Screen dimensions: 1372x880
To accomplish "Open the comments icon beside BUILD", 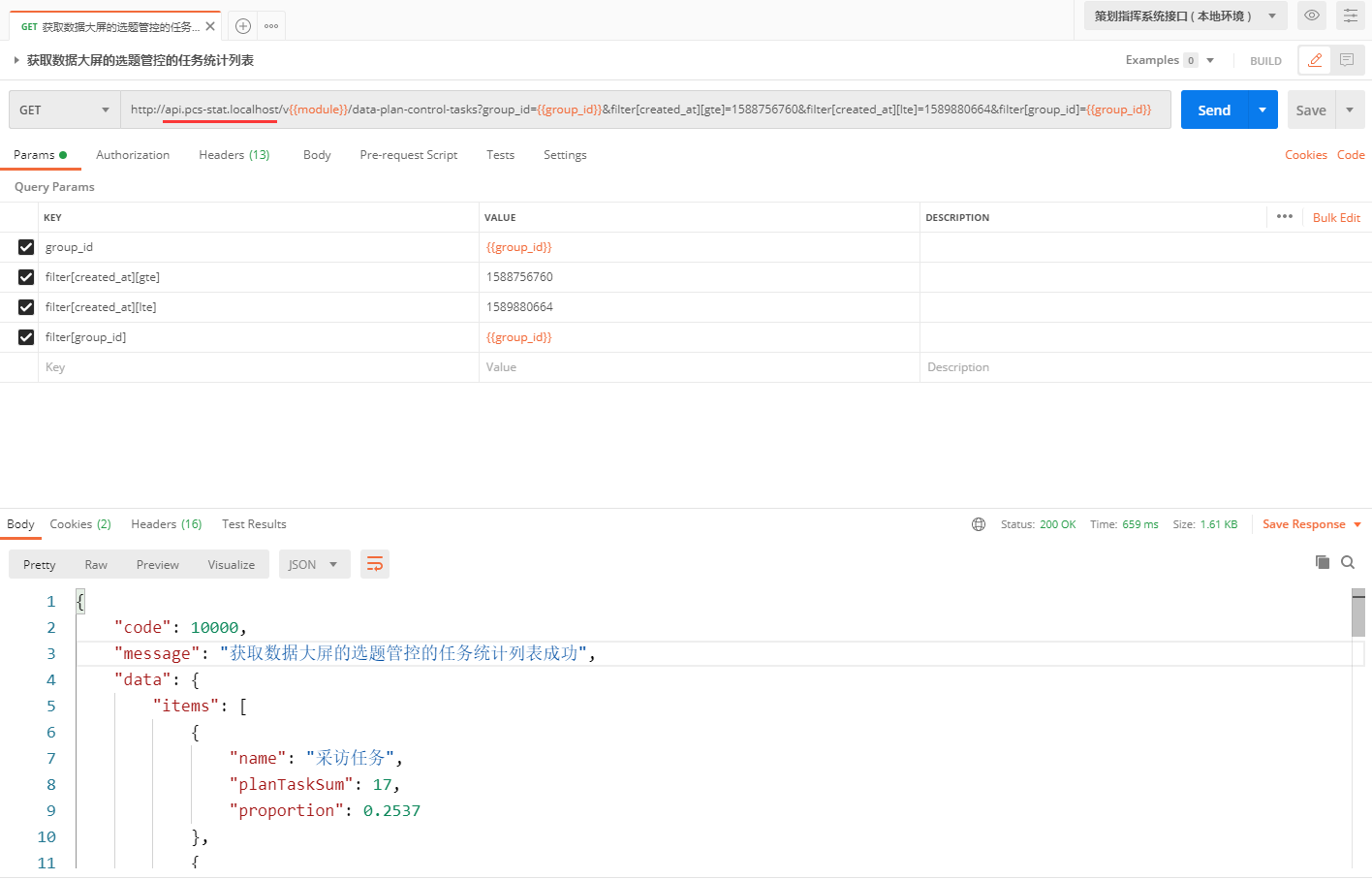I will coord(1347,60).
